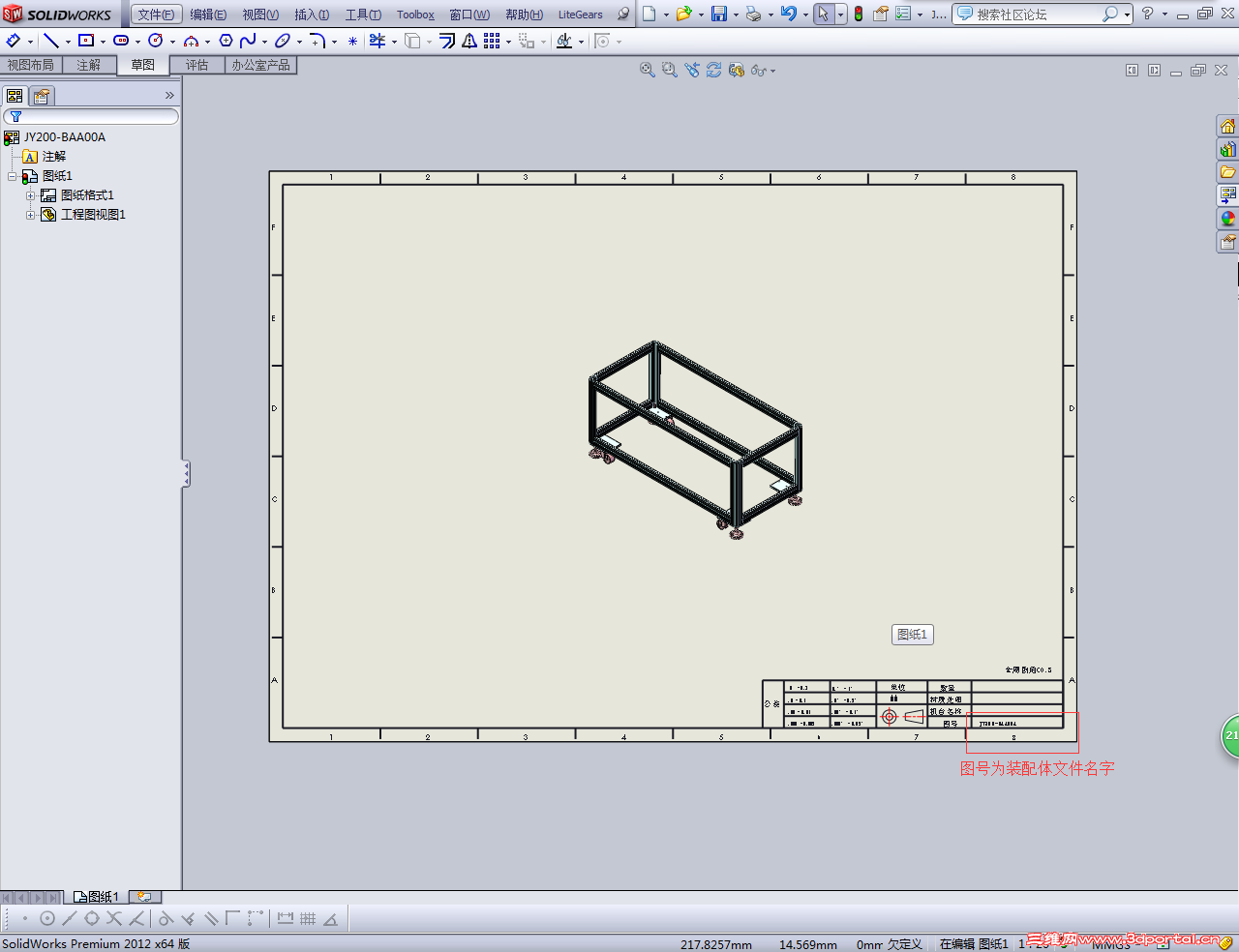Click the Rebuild traffic light icon
1239x952 pixels.
(x=859, y=14)
